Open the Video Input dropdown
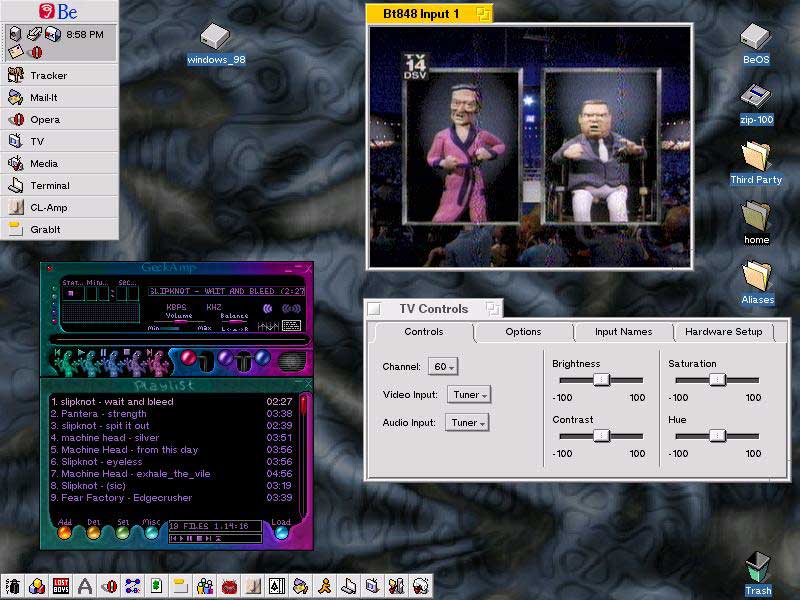 point(469,394)
